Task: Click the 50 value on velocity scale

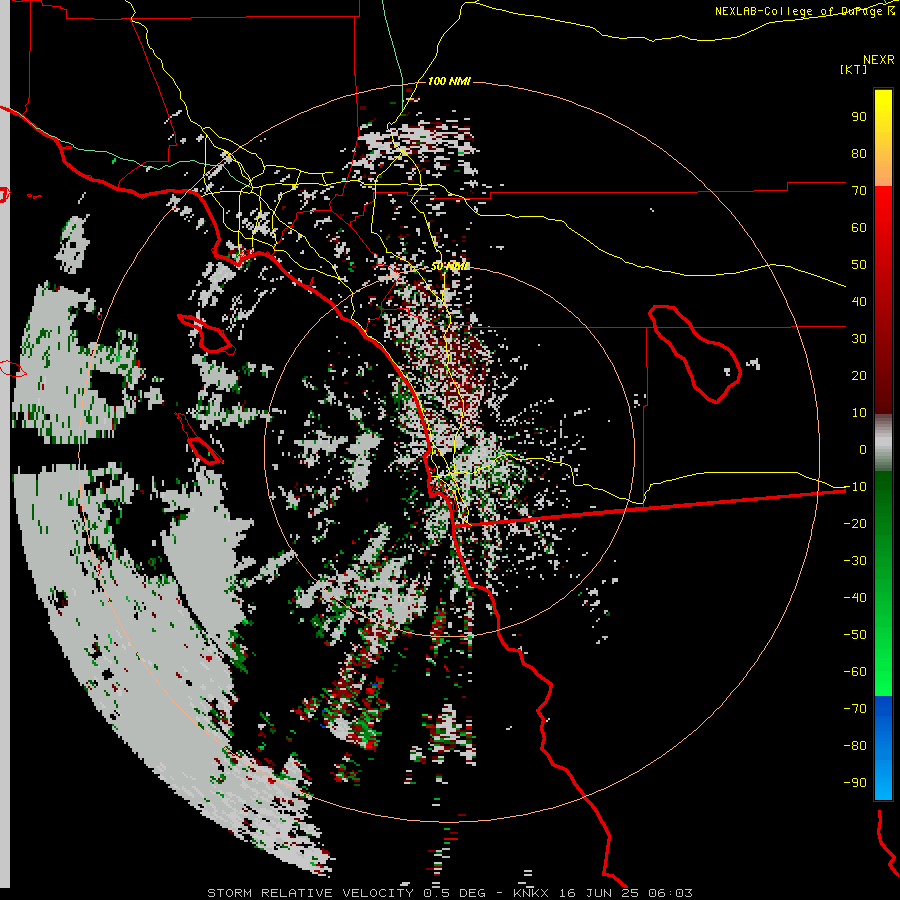Action: click(x=859, y=265)
